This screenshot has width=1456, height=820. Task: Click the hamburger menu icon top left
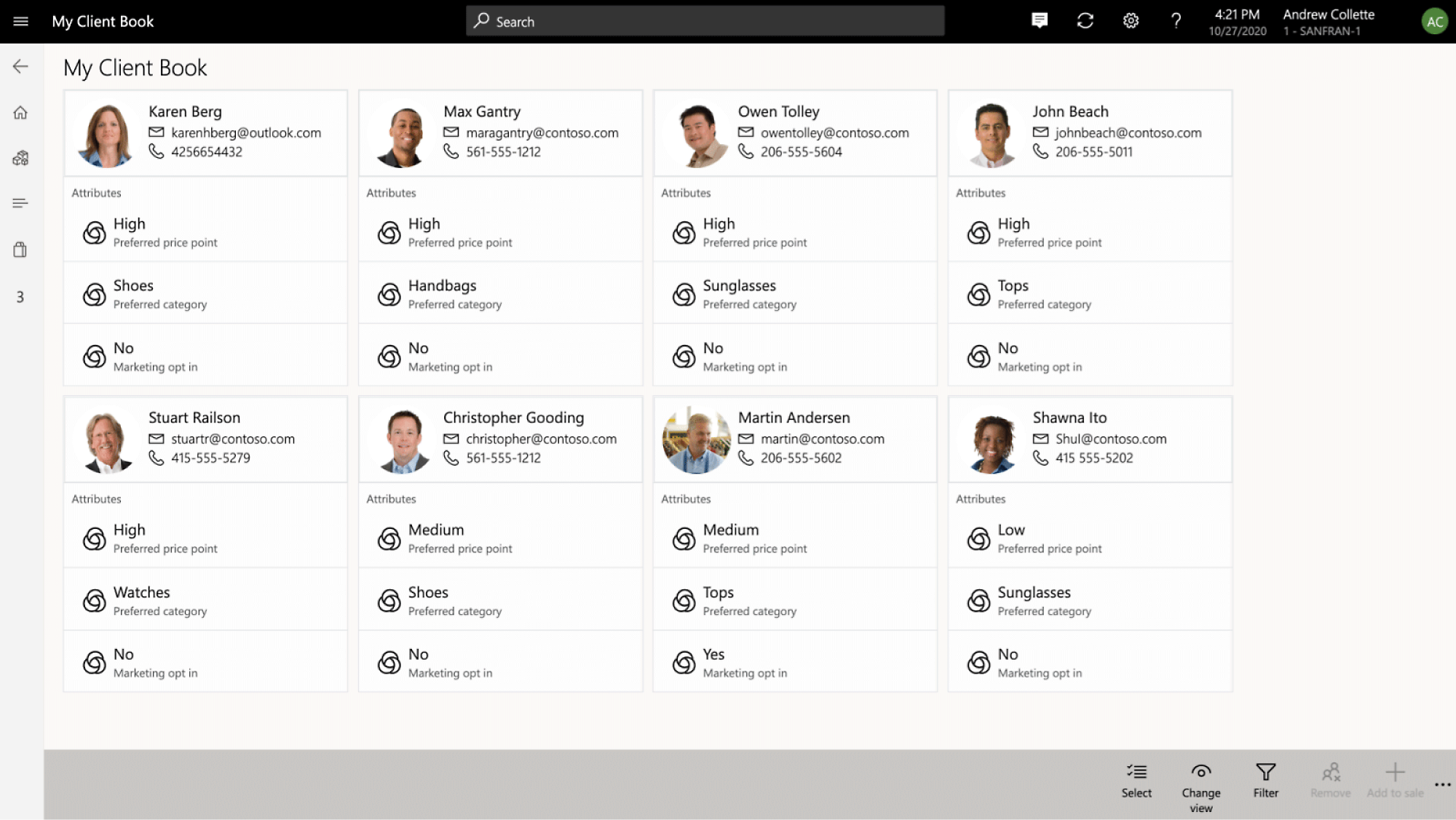click(x=20, y=21)
